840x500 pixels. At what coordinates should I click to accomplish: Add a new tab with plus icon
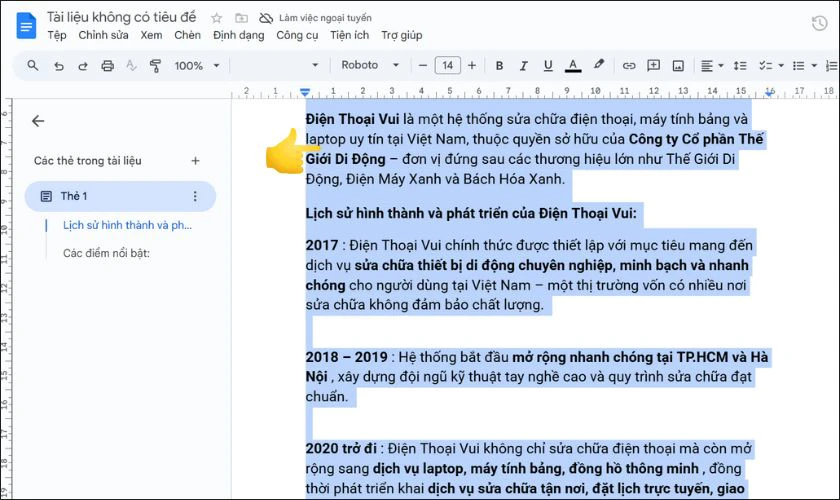195,161
